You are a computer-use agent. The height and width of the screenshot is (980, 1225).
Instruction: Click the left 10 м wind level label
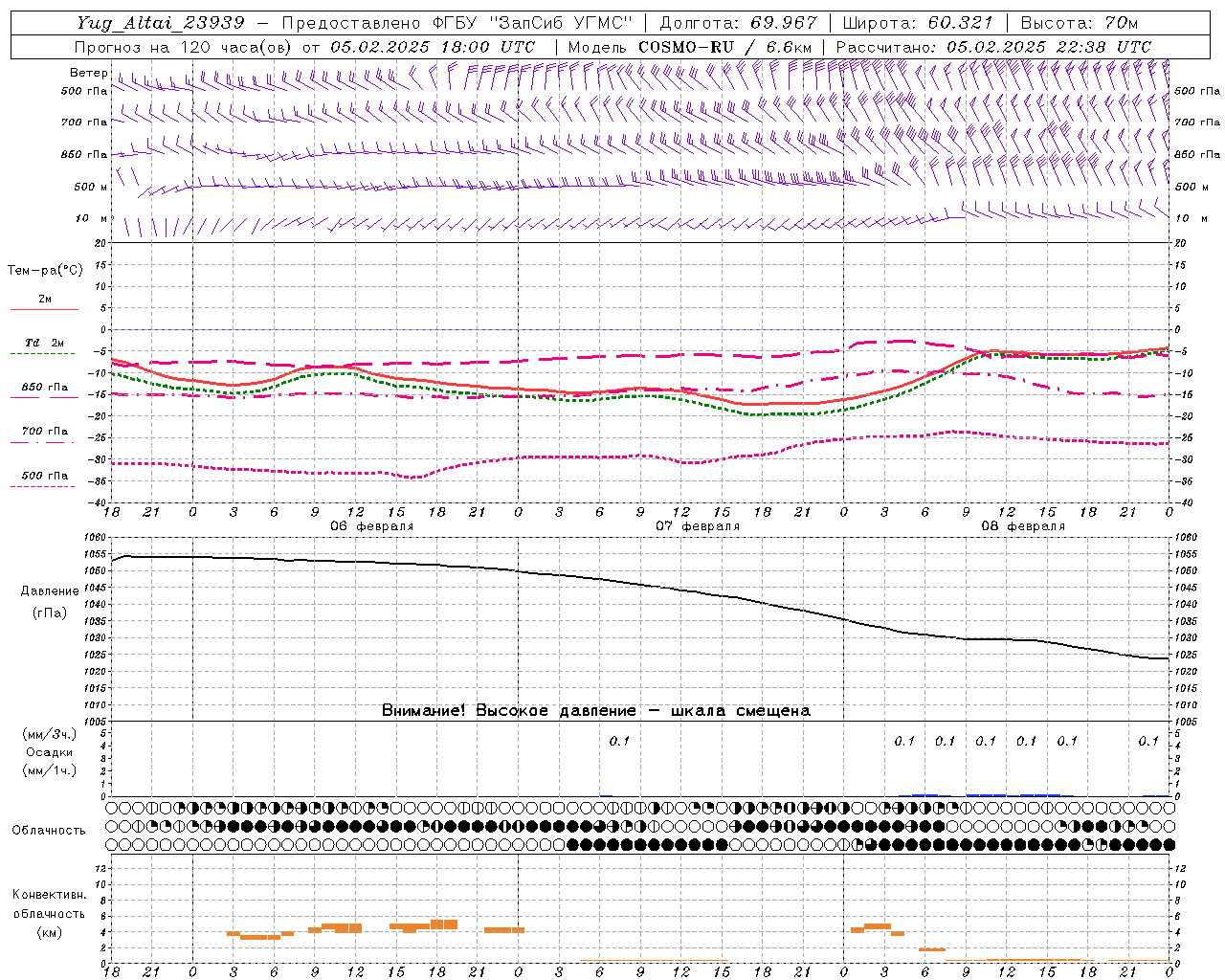tap(91, 218)
